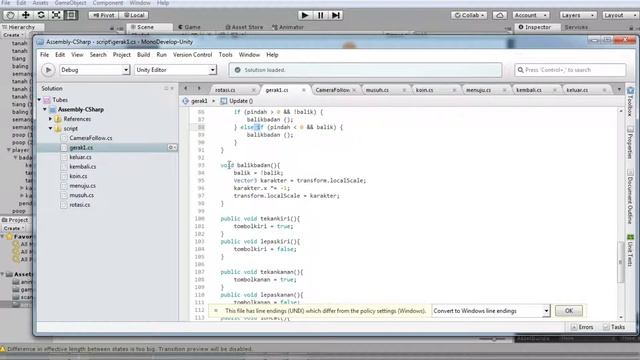Open the document tabs overflow dropdown
Screen dimensions: 640x360
click(619, 89)
